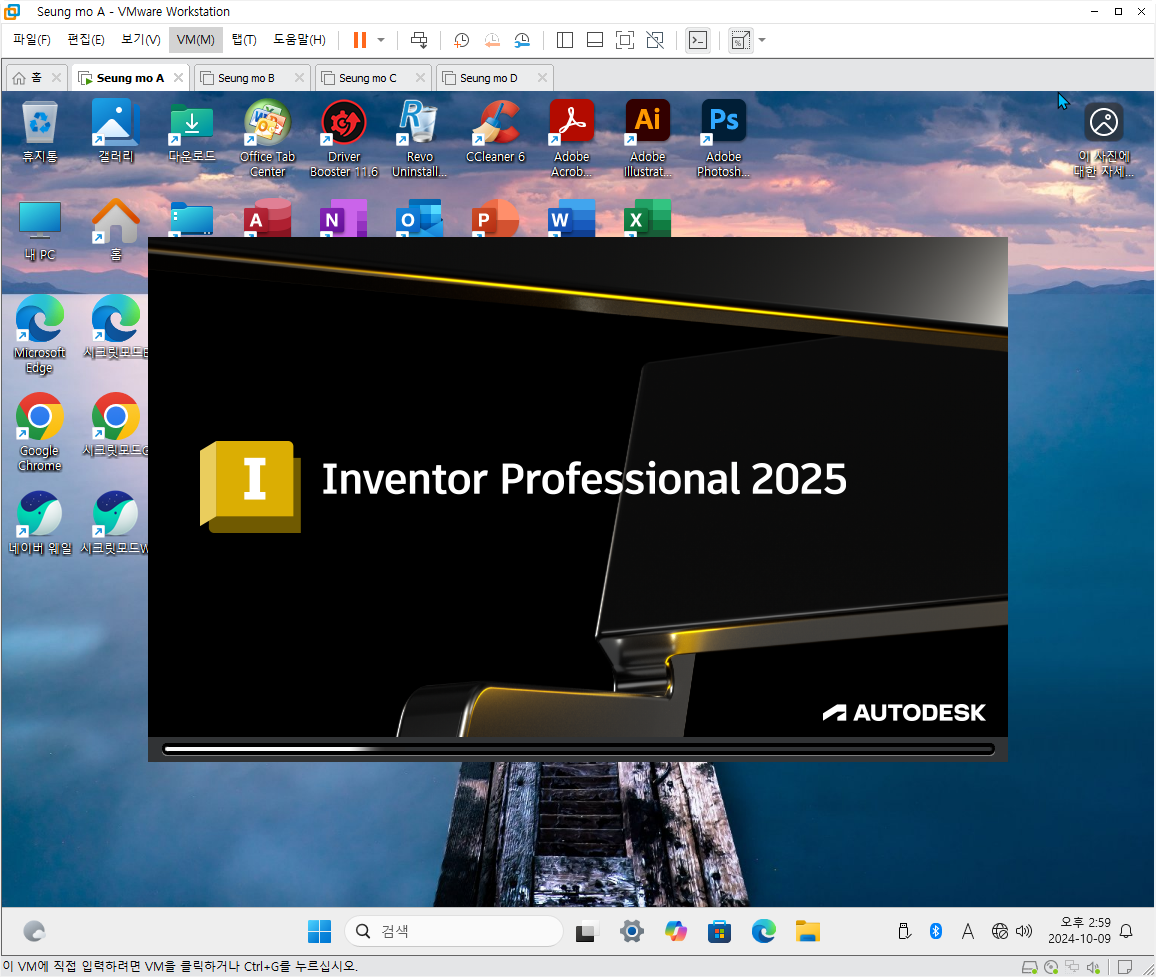Image resolution: width=1156 pixels, height=977 pixels.
Task: Select the Word shortcut icon
Action: pyautogui.click(x=571, y=218)
